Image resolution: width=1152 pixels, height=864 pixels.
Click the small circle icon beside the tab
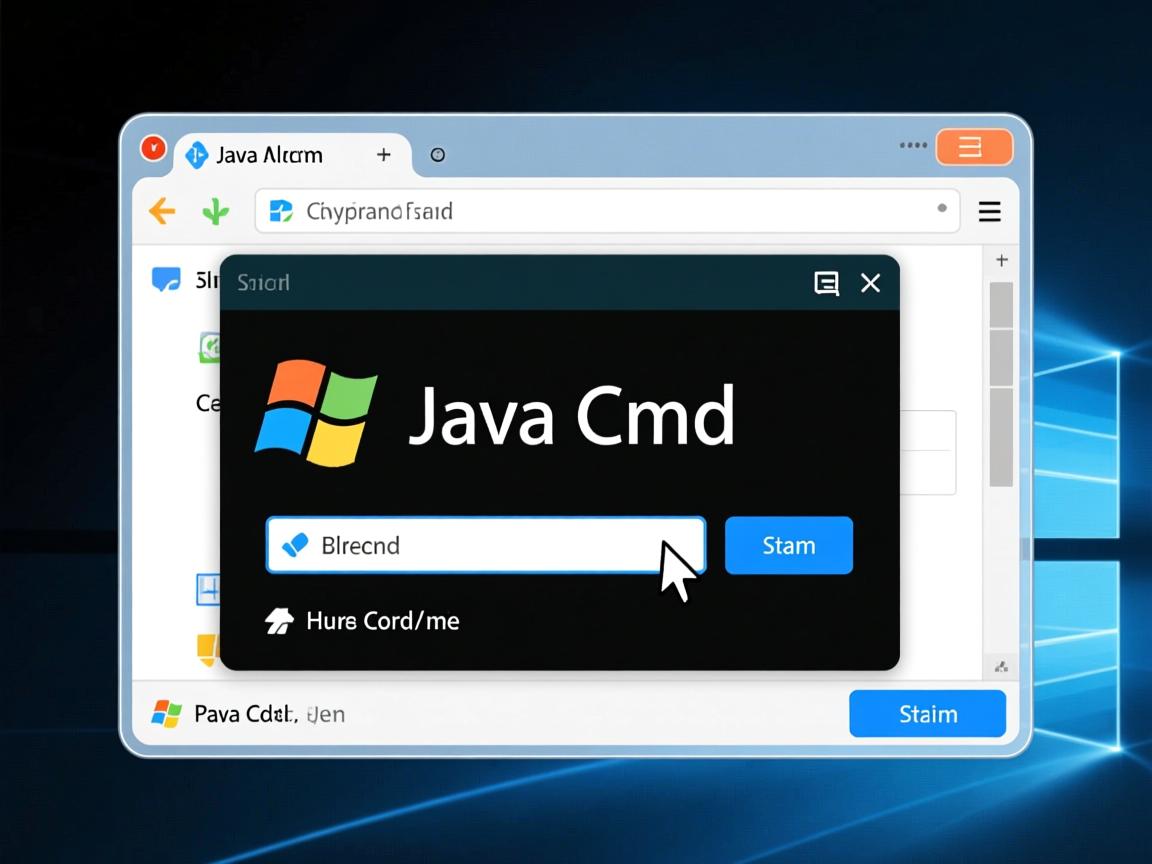pos(437,155)
